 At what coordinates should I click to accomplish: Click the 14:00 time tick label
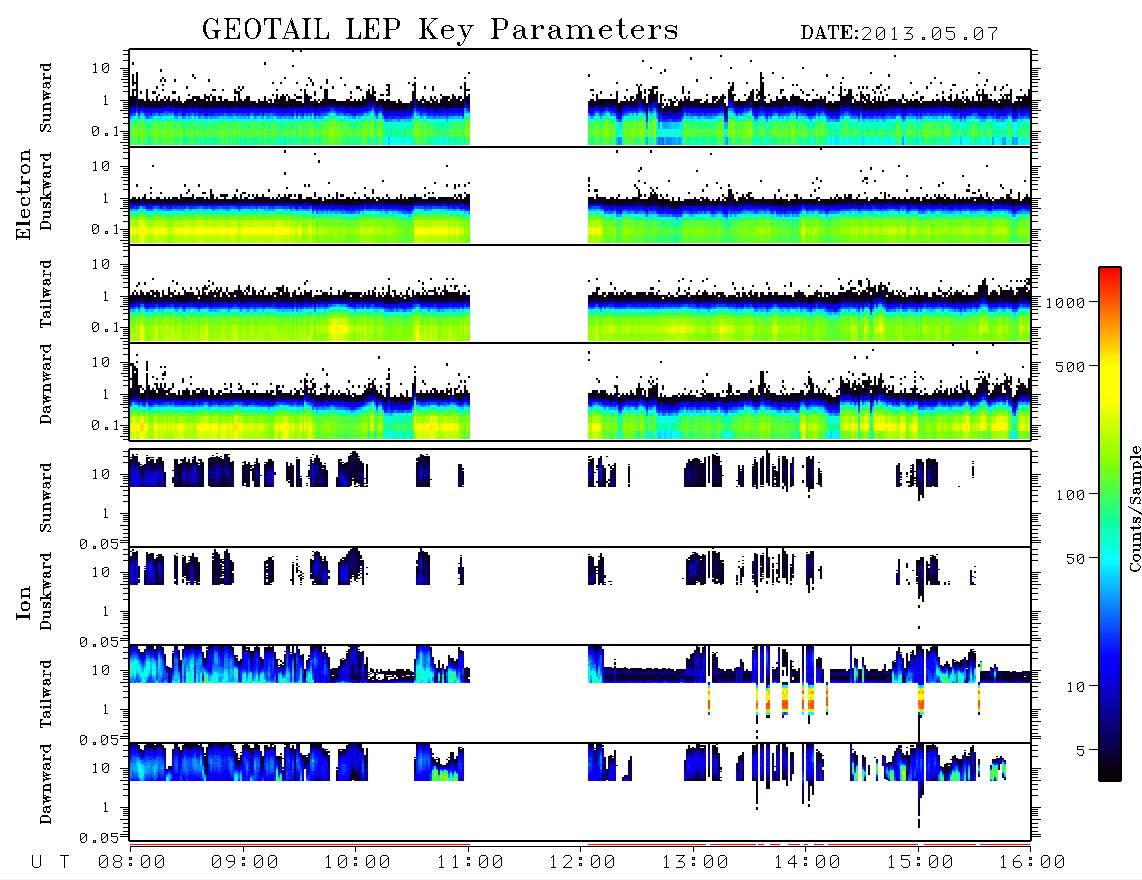(x=807, y=863)
